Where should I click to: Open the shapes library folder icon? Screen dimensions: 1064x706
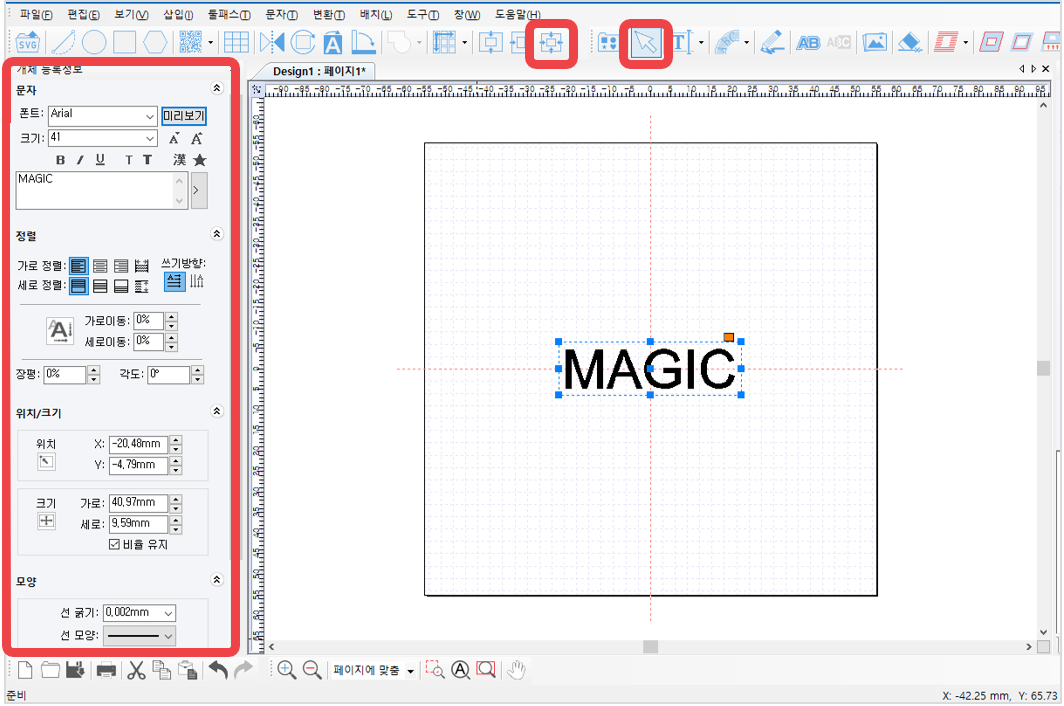pos(608,43)
